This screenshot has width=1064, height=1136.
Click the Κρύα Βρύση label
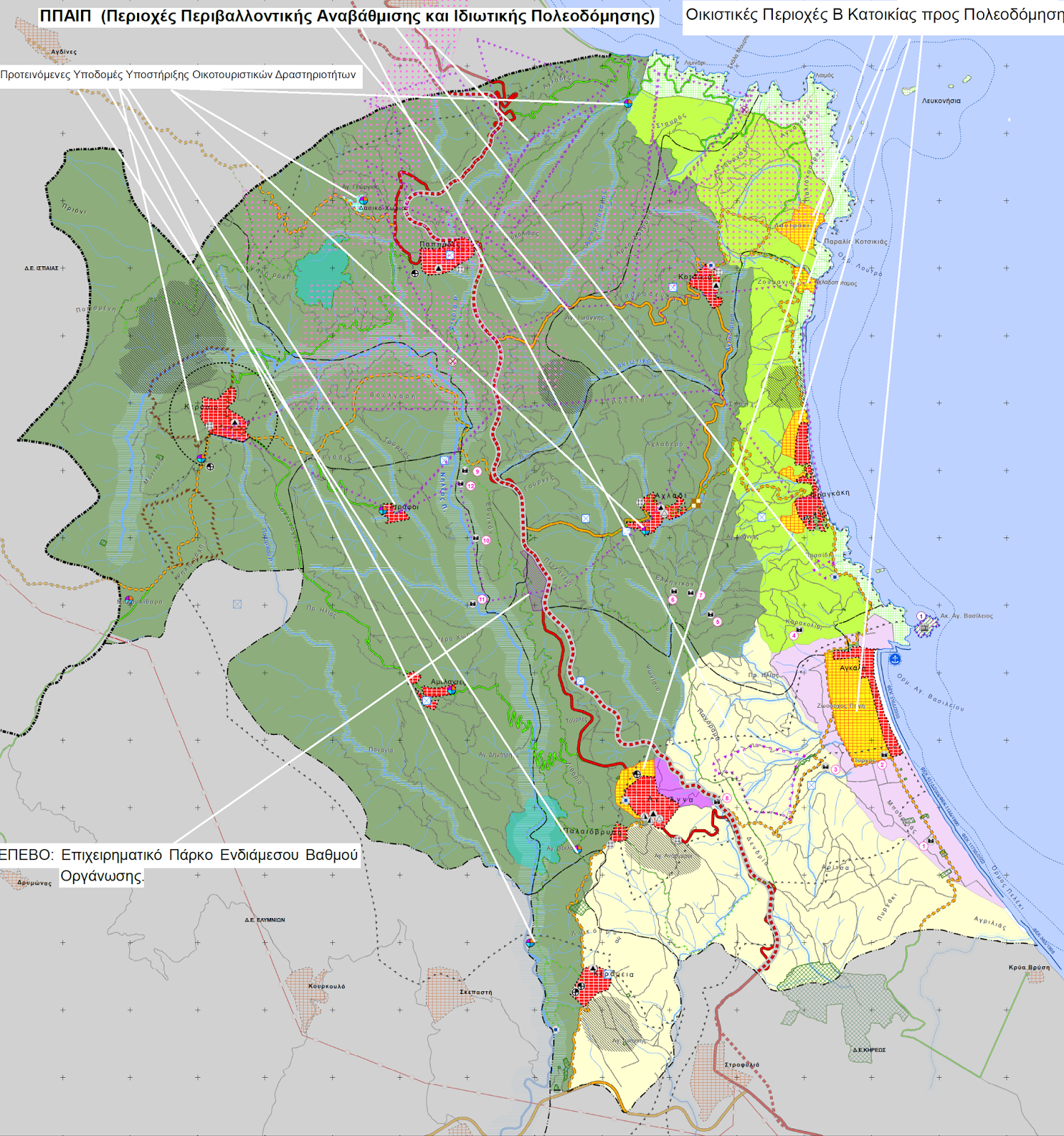tap(1029, 968)
